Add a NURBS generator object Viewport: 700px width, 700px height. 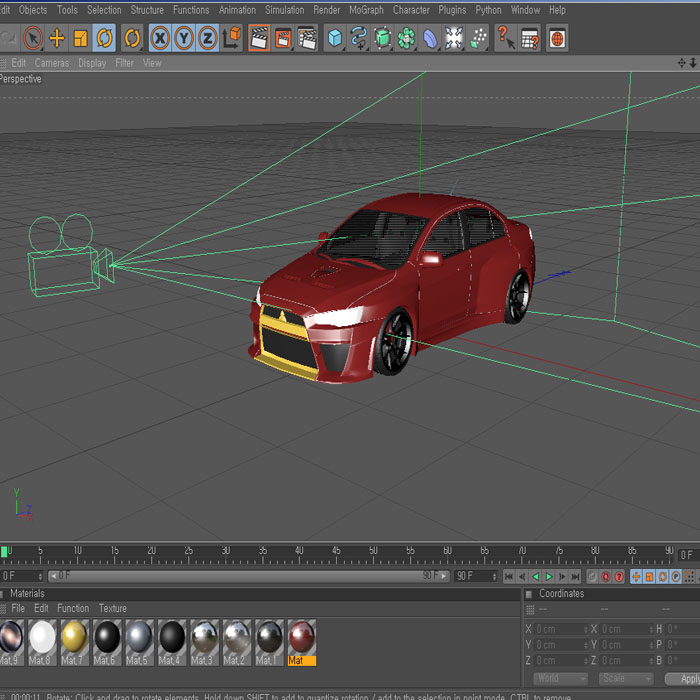click(383, 38)
